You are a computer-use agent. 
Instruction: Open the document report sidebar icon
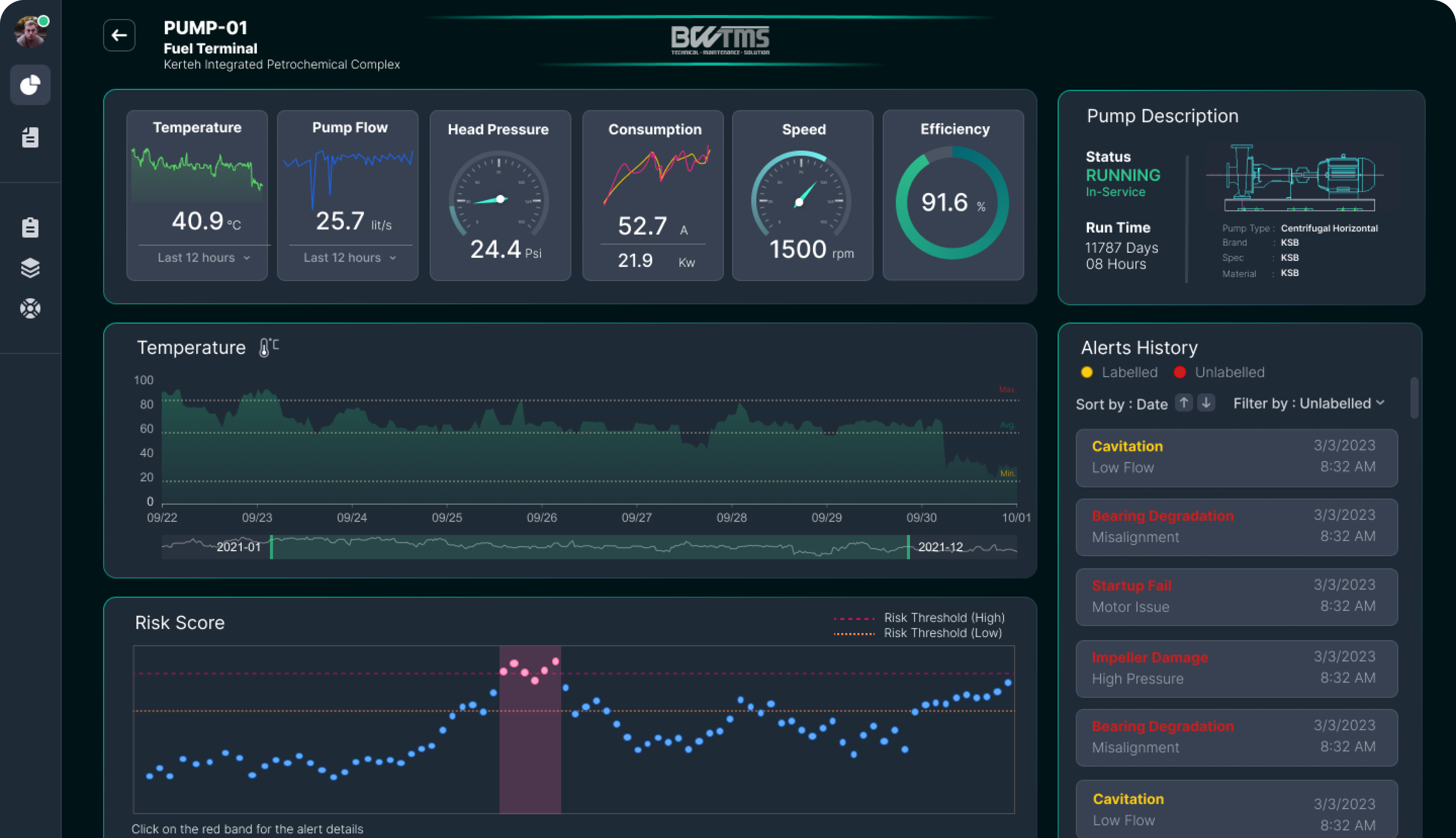[30, 138]
